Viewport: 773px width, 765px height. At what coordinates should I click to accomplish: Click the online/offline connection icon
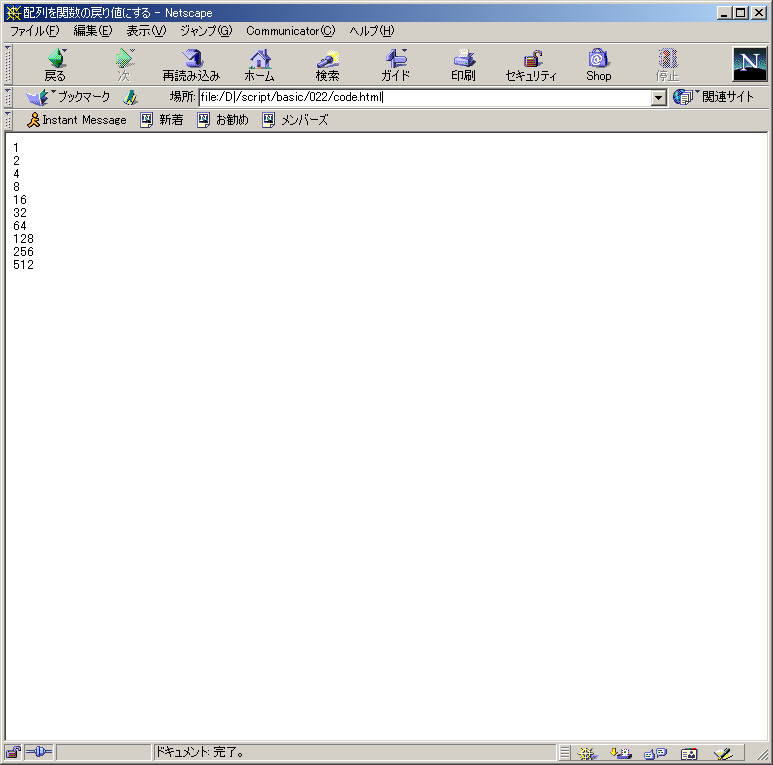point(38,752)
